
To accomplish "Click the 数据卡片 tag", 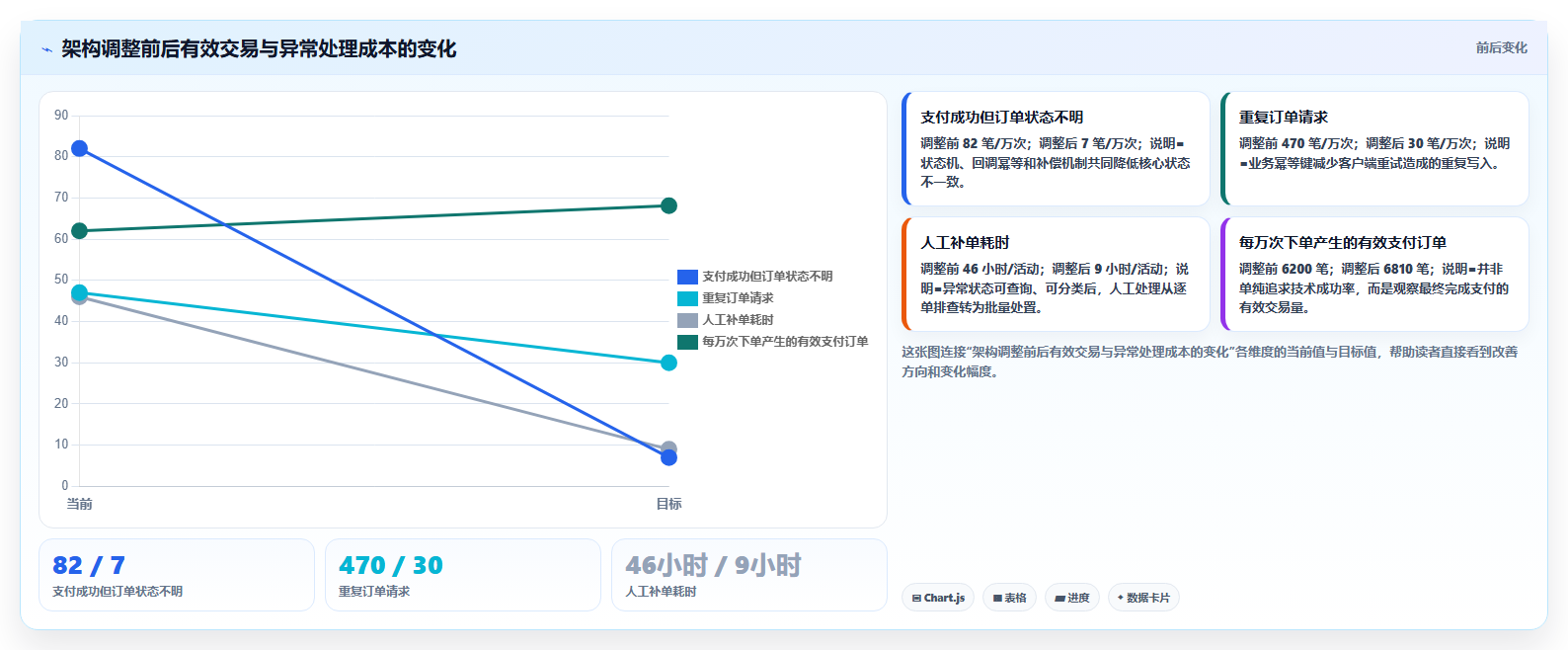I will click(x=1143, y=598).
